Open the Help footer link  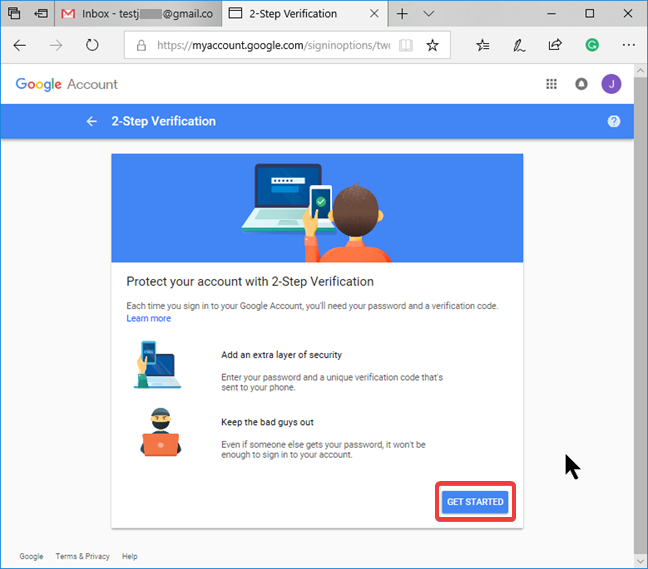click(x=129, y=556)
